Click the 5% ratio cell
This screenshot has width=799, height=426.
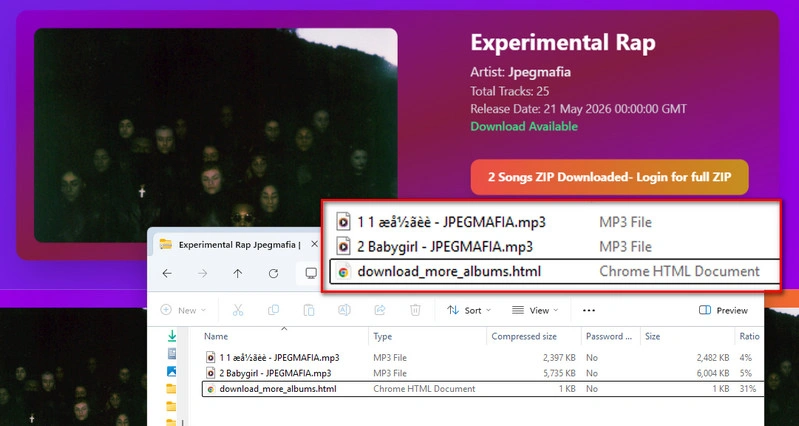pyautogui.click(x=746, y=373)
